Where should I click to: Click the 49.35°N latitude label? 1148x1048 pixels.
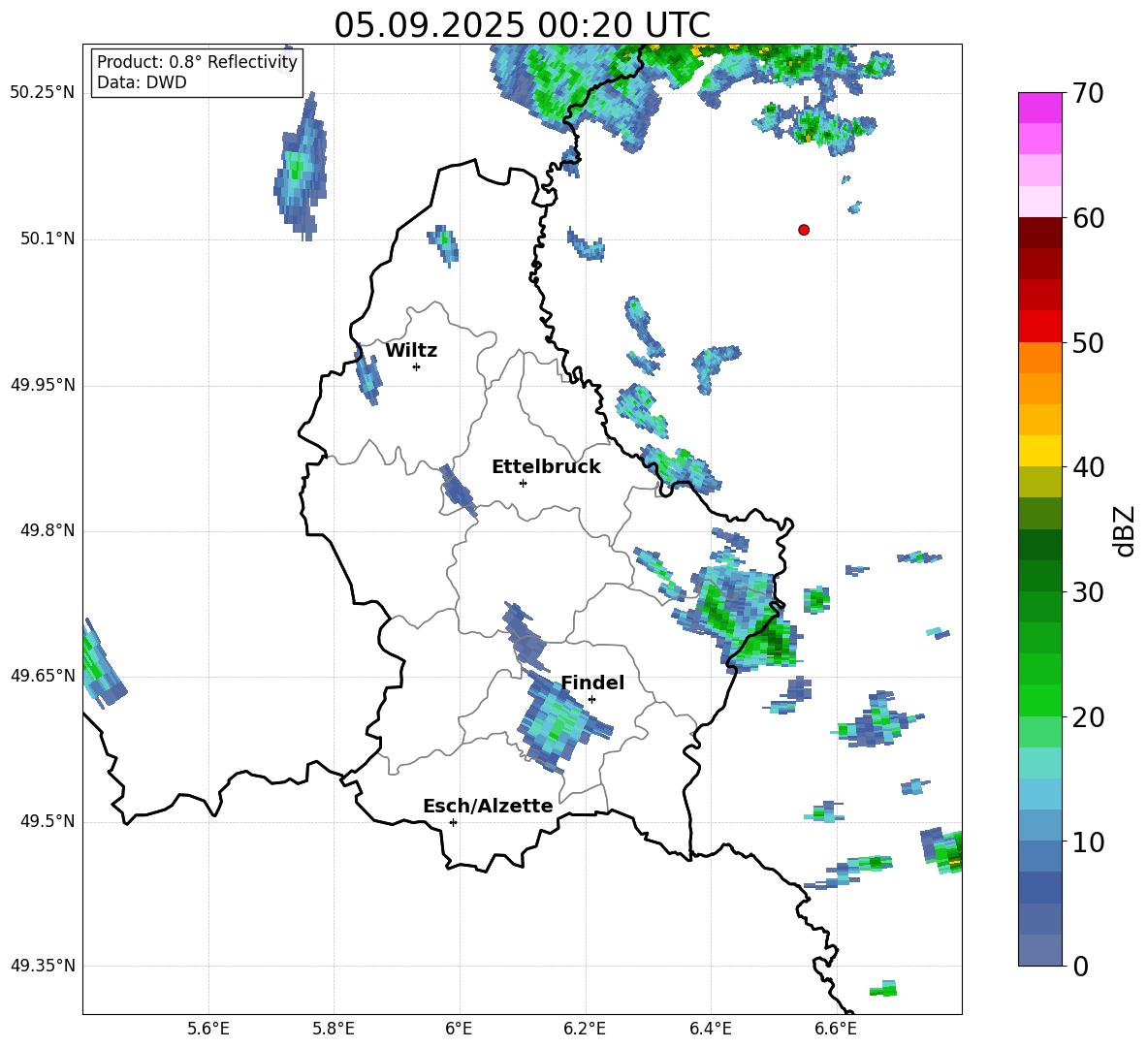coord(43,966)
